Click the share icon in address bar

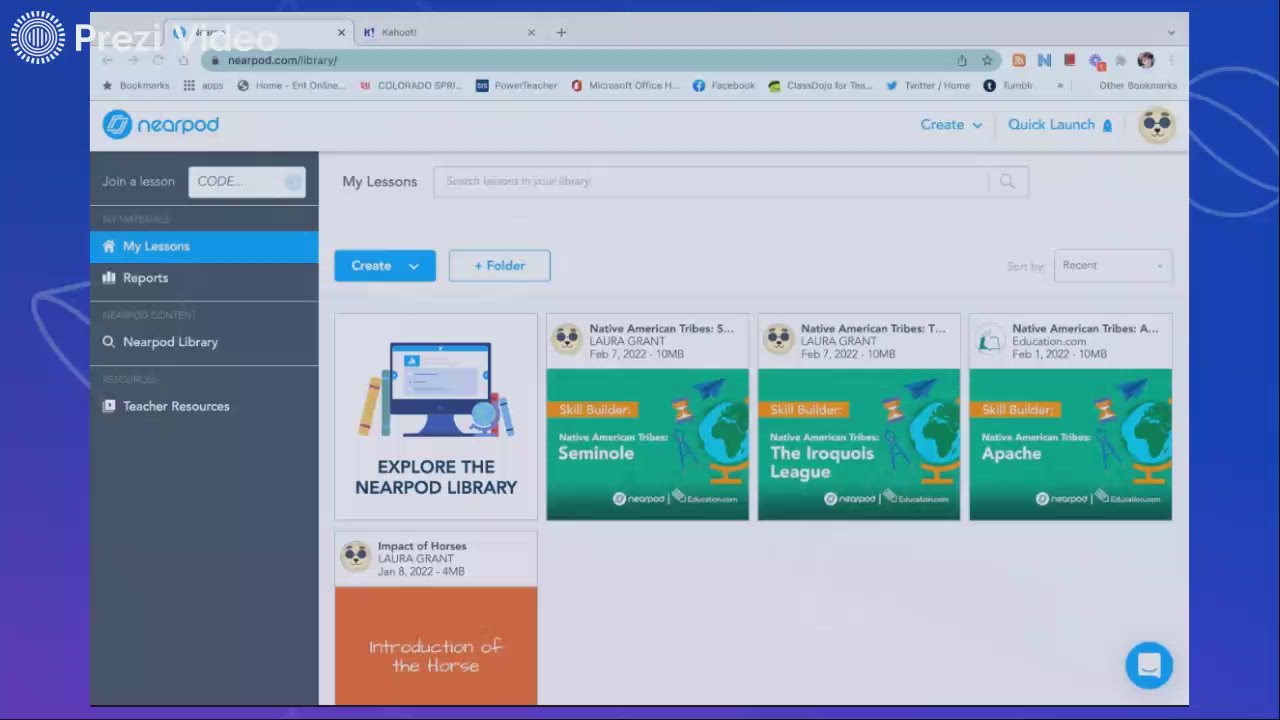pos(962,60)
